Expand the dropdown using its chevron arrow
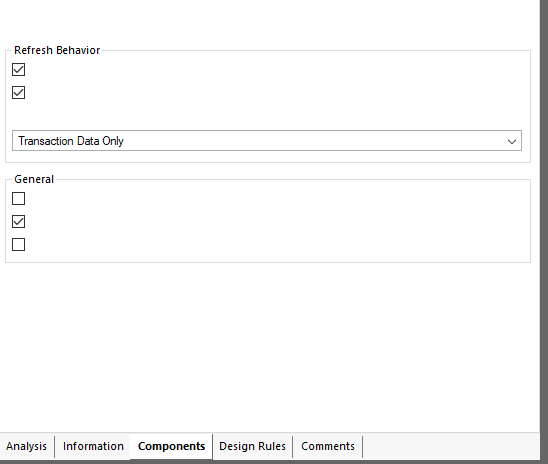The height and width of the screenshot is (464, 548). pyautogui.click(x=512, y=141)
